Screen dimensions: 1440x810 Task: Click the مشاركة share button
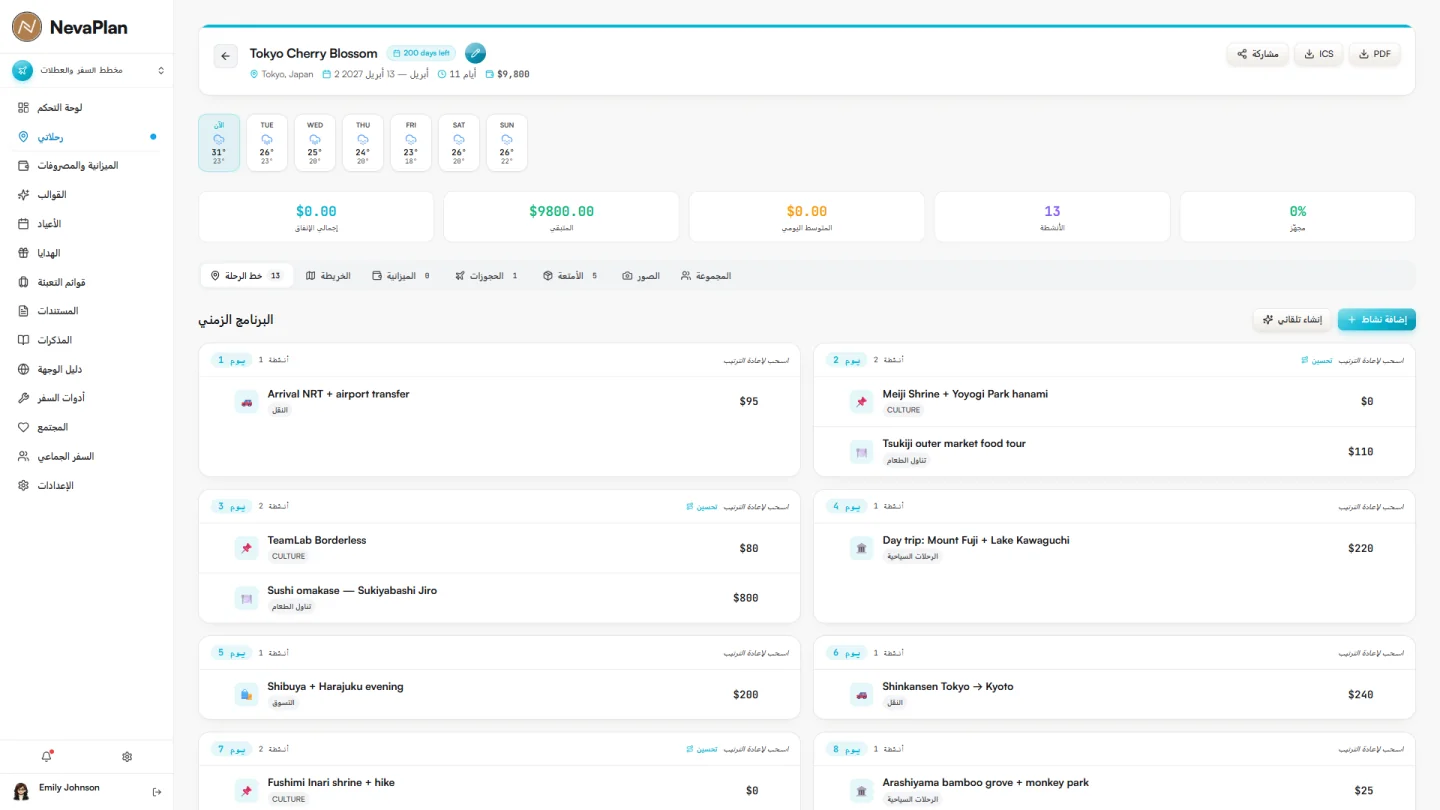coord(1257,54)
